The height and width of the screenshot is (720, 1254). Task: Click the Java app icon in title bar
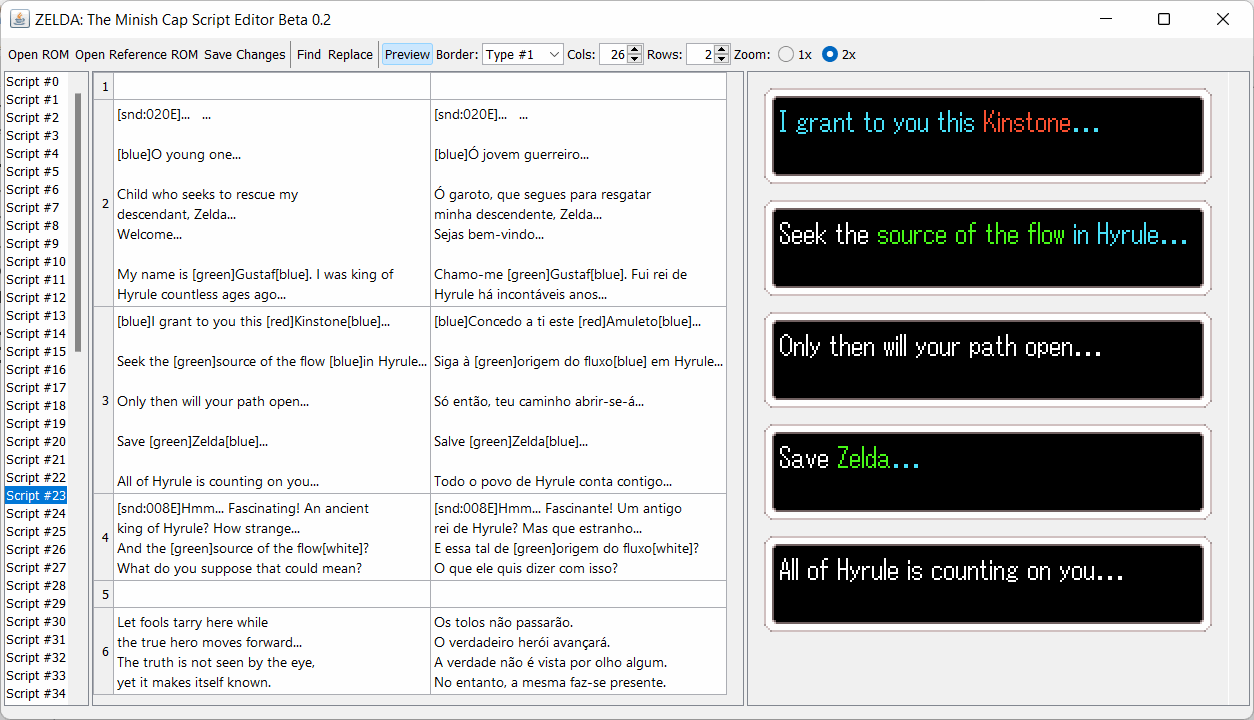point(19,19)
